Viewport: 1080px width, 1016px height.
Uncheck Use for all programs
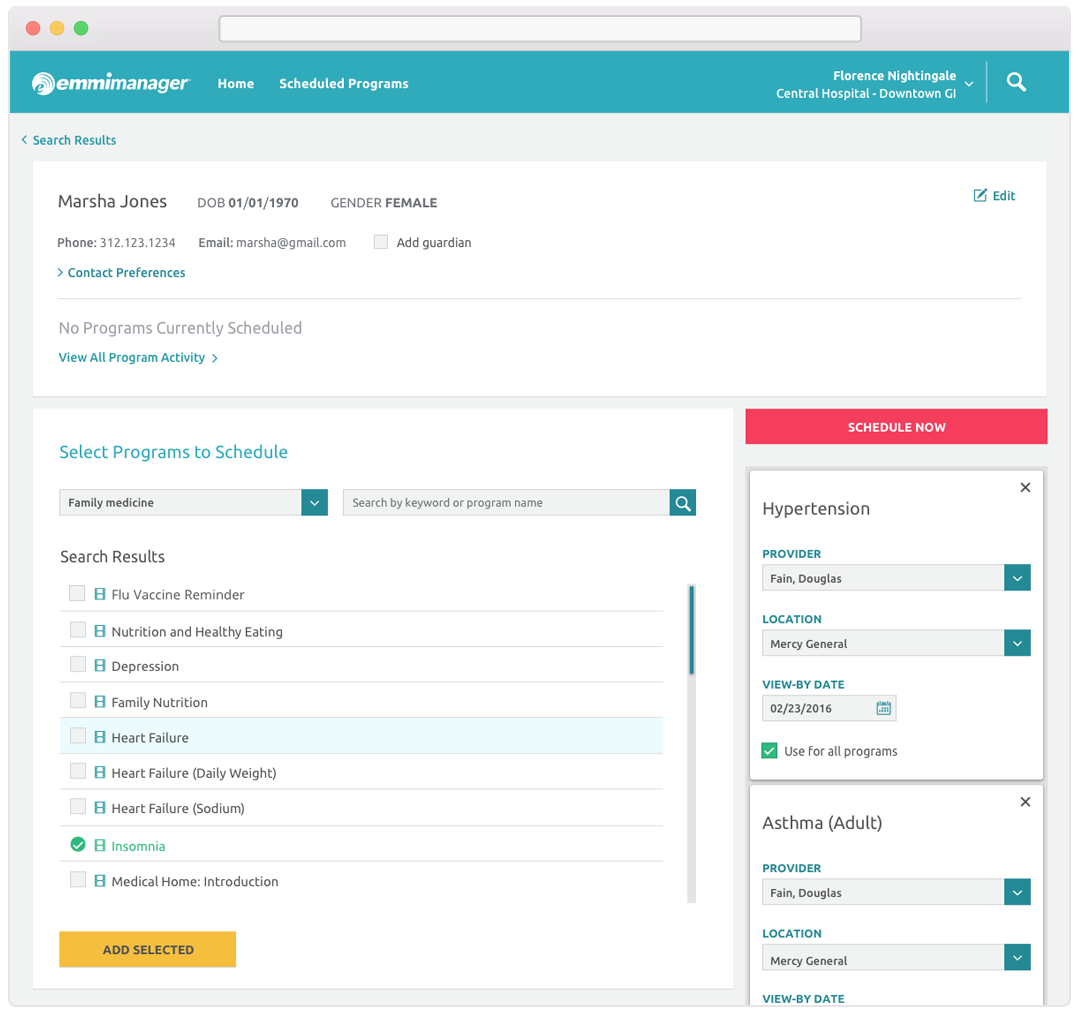point(769,751)
